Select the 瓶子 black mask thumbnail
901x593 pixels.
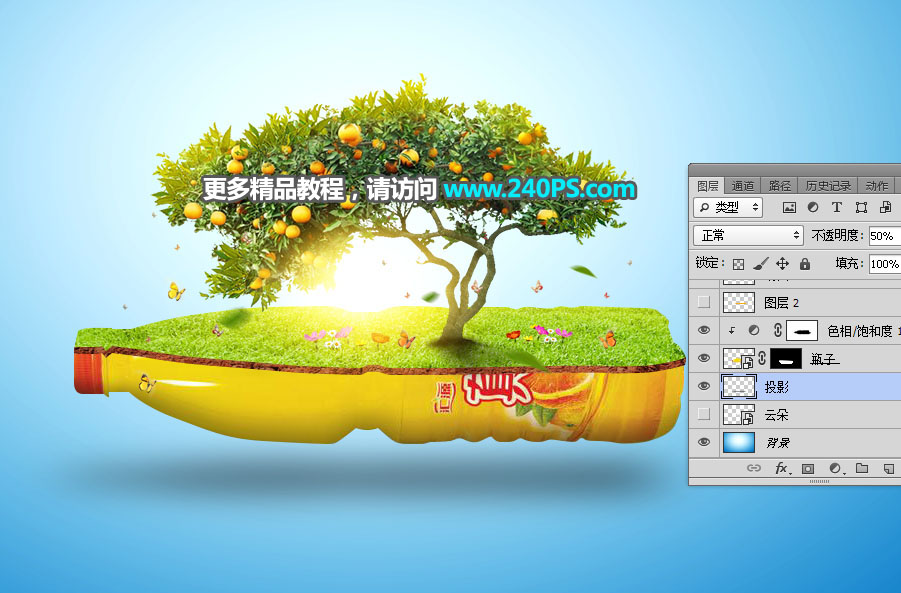[786, 359]
